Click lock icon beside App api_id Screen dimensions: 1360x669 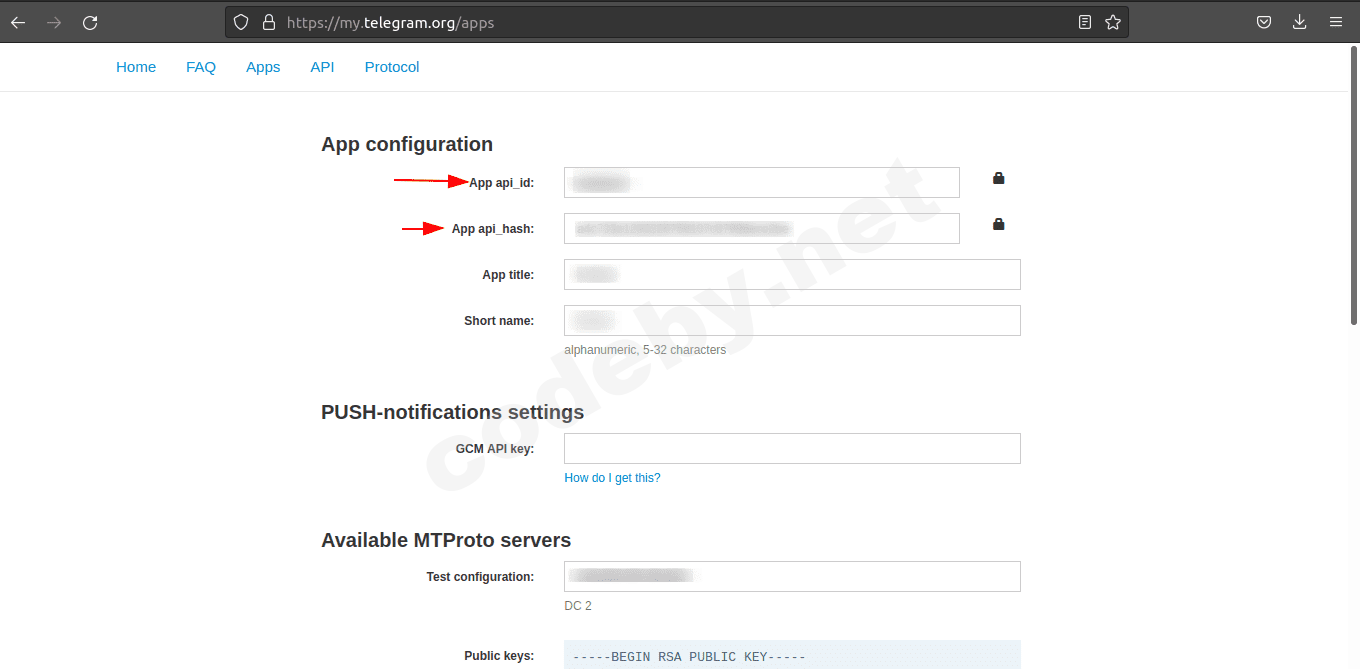coord(998,179)
